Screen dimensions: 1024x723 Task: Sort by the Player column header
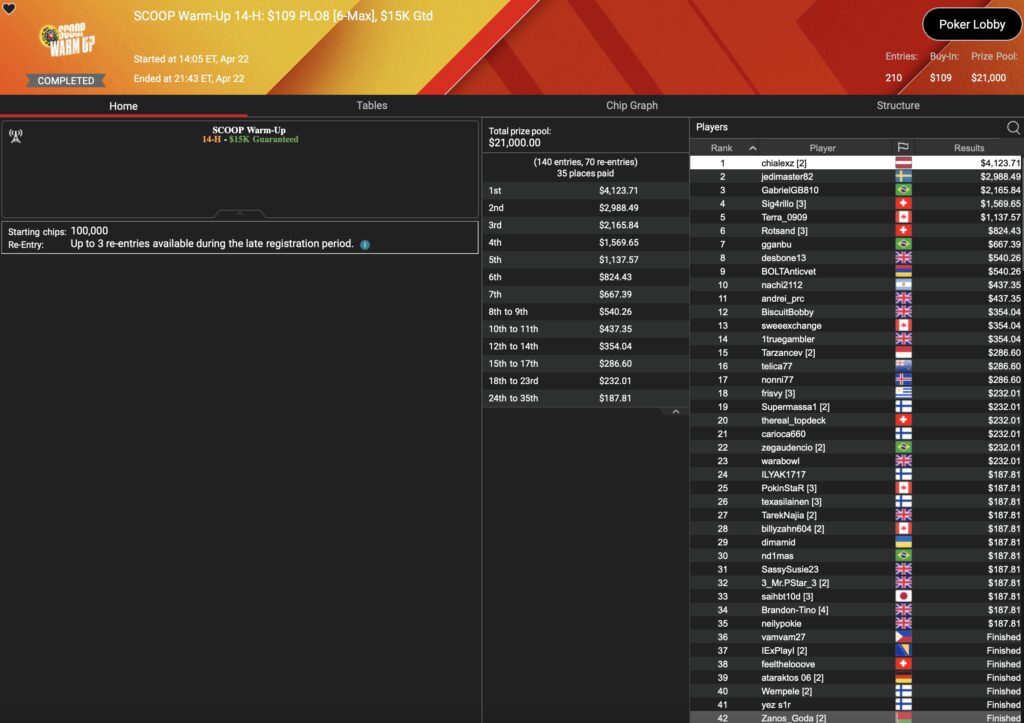pos(822,148)
